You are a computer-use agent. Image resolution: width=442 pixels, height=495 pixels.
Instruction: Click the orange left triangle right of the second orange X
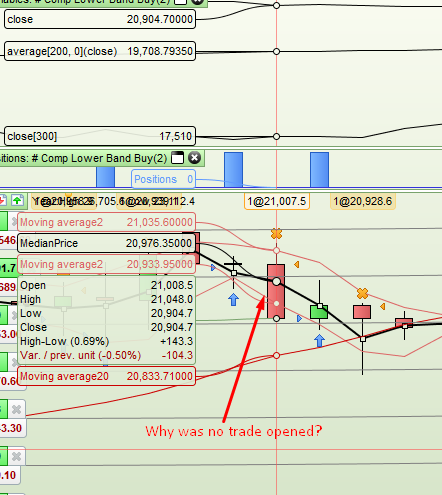click(x=383, y=306)
